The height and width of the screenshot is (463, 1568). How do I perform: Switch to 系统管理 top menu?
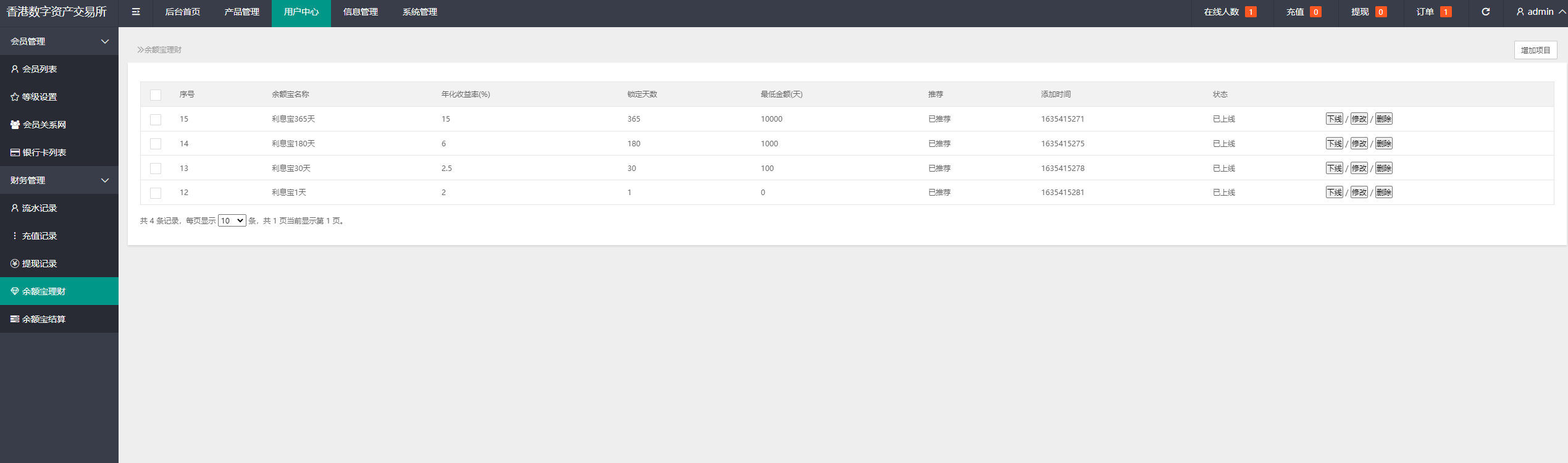419,12
